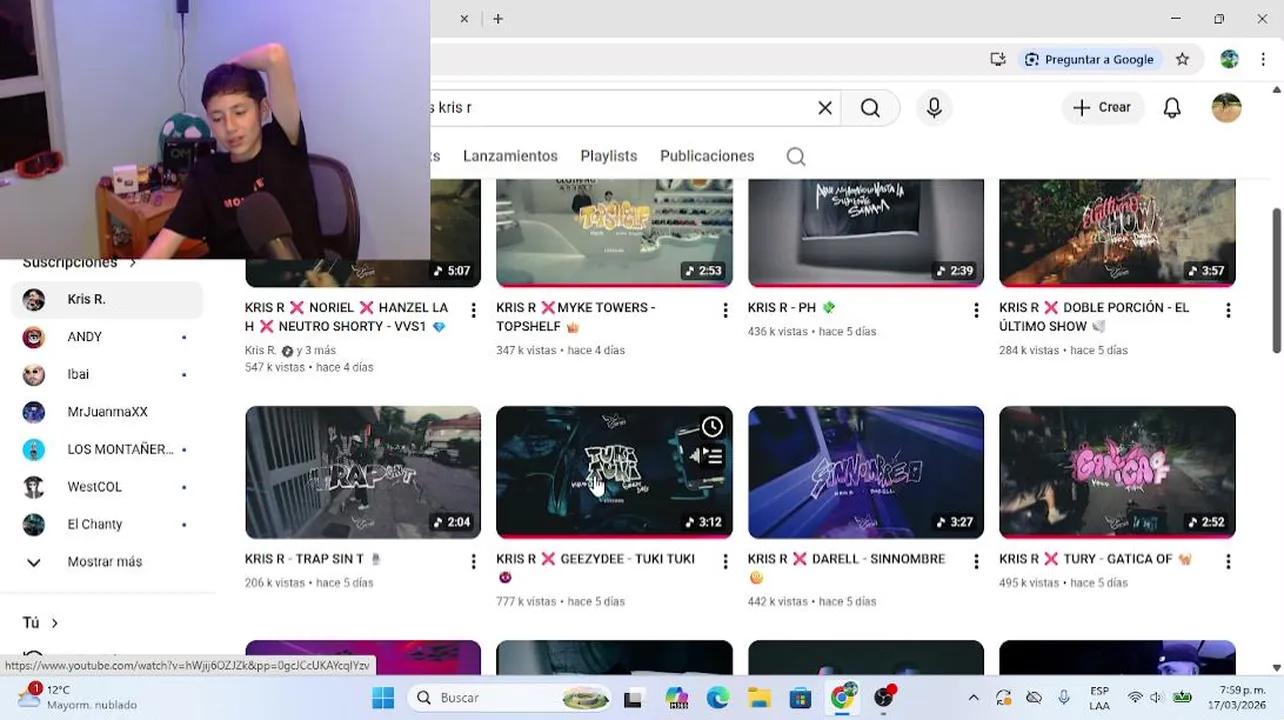
Task: Switch to the Lanzamientos tab
Action: tap(510, 156)
